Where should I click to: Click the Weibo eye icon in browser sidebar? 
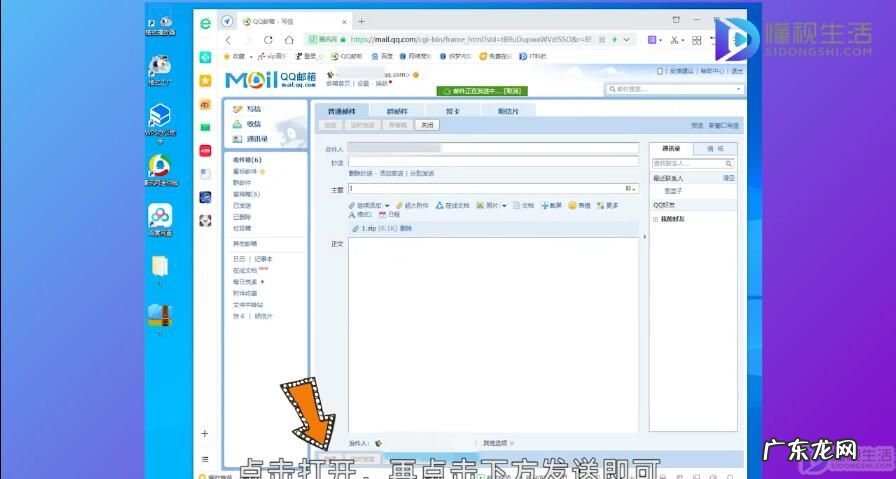(205, 104)
